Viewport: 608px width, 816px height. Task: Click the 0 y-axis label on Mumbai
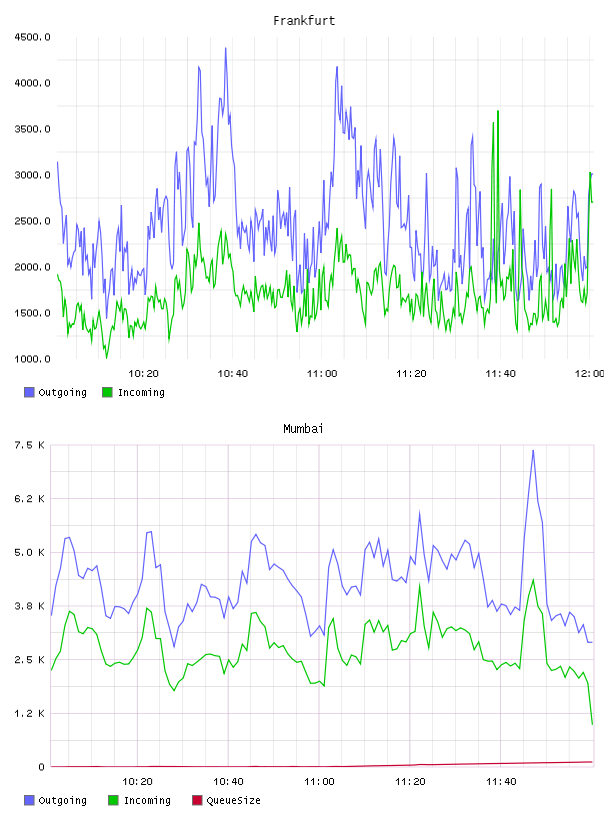[x=41, y=767]
